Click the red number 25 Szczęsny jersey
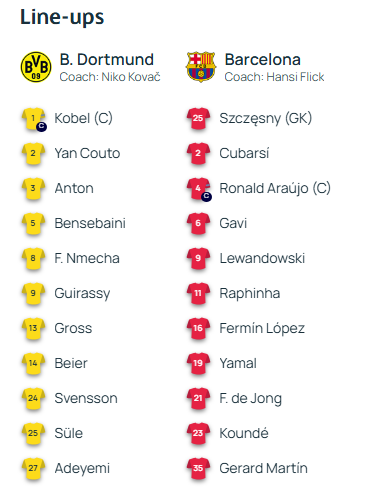This screenshot has width=373, height=495. pos(198,119)
